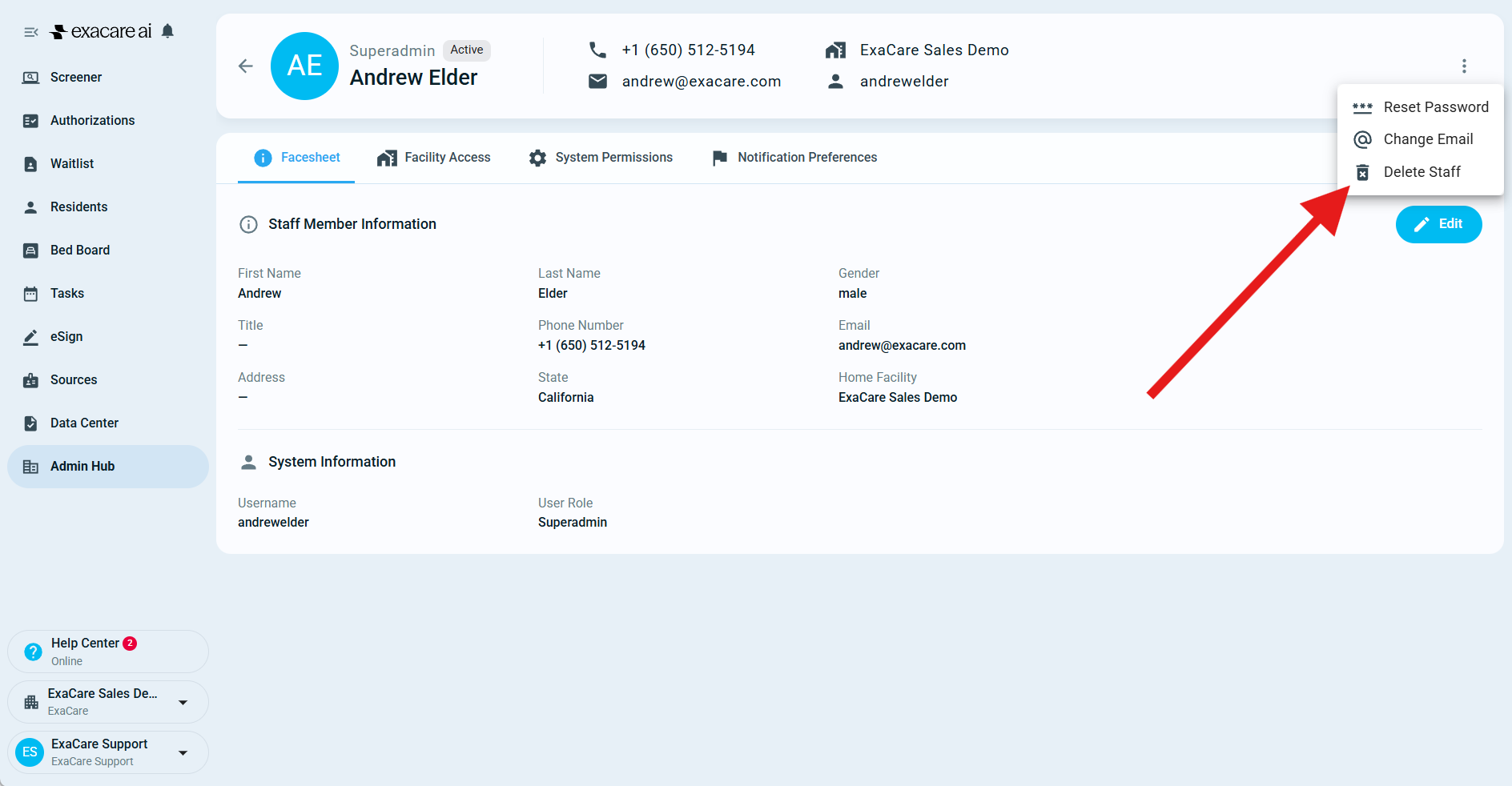Choose Delete Staff from the menu
1512x786 pixels.
(1421, 172)
